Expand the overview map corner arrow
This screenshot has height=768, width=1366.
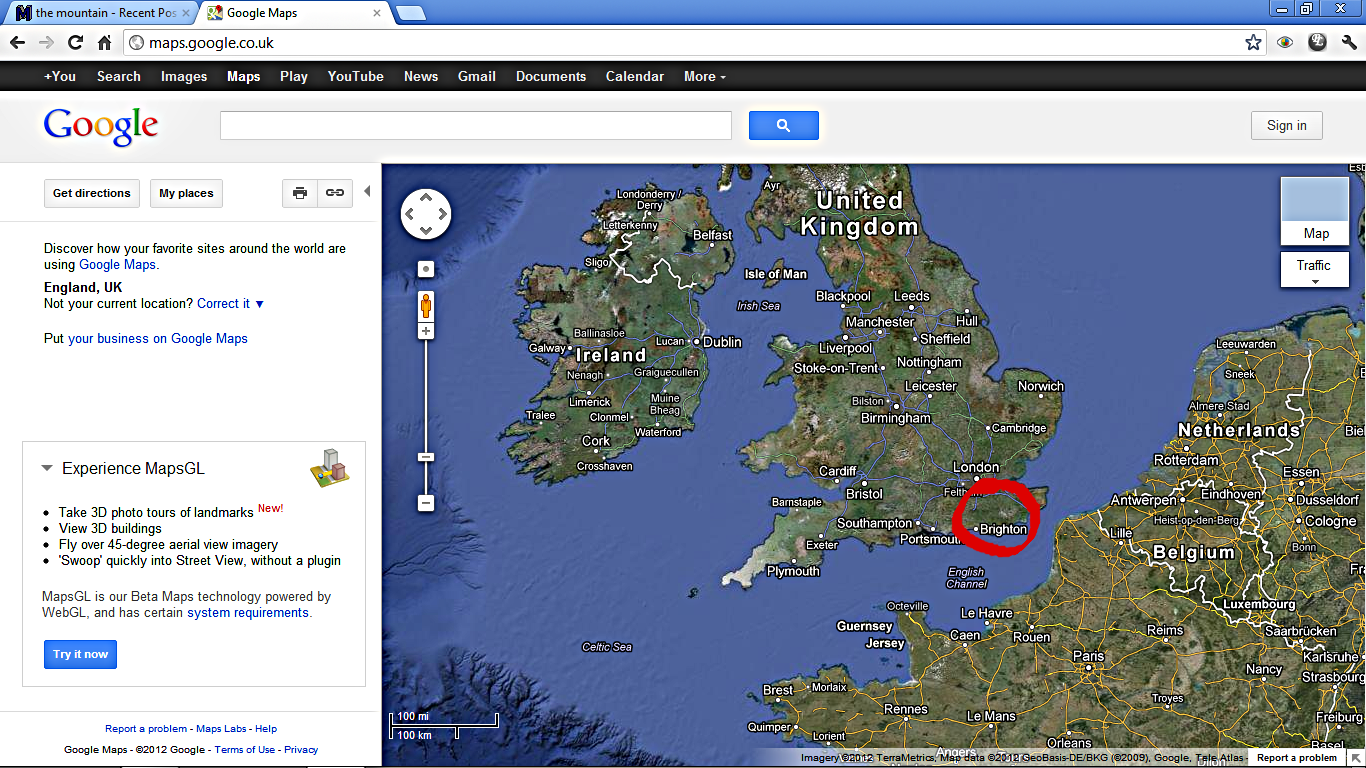click(x=1356, y=758)
